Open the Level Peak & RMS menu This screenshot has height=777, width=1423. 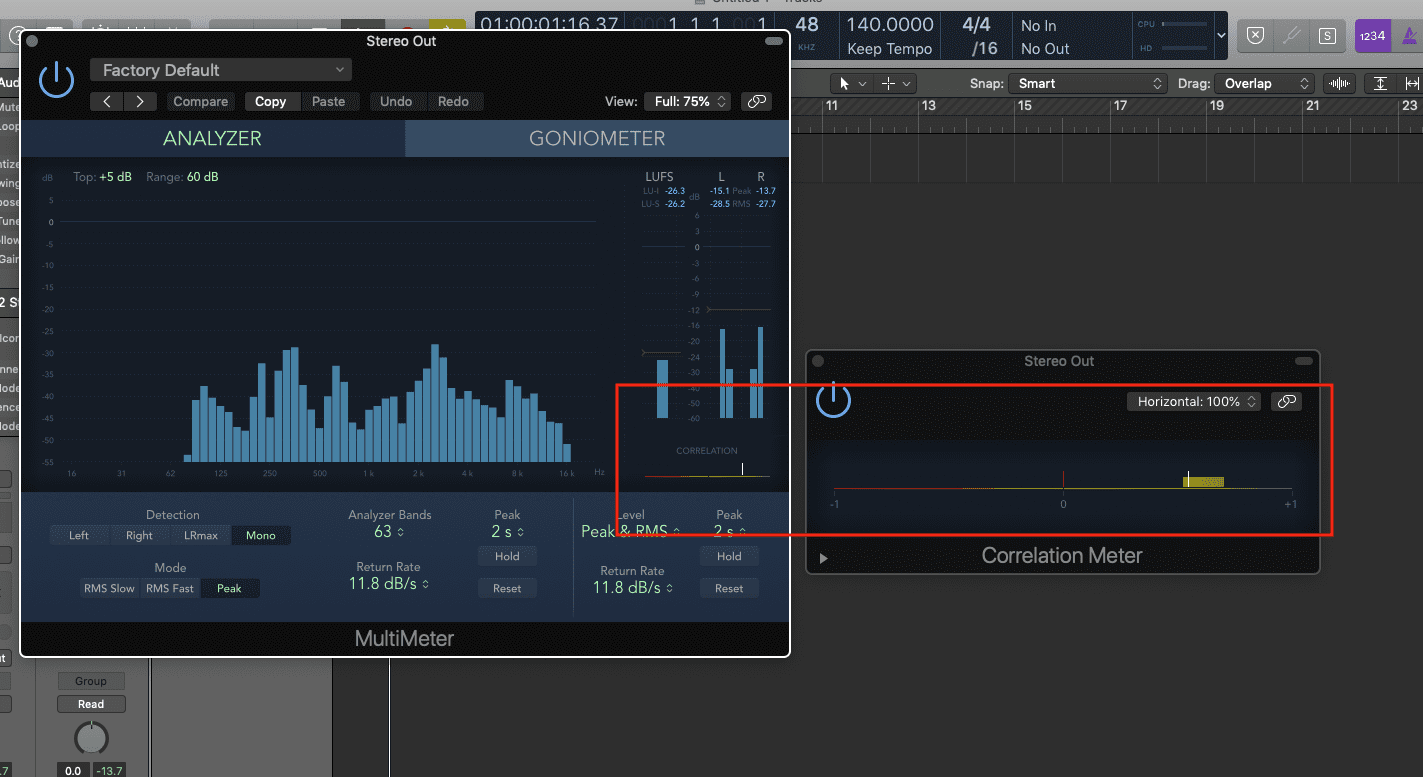pyautogui.click(x=631, y=531)
